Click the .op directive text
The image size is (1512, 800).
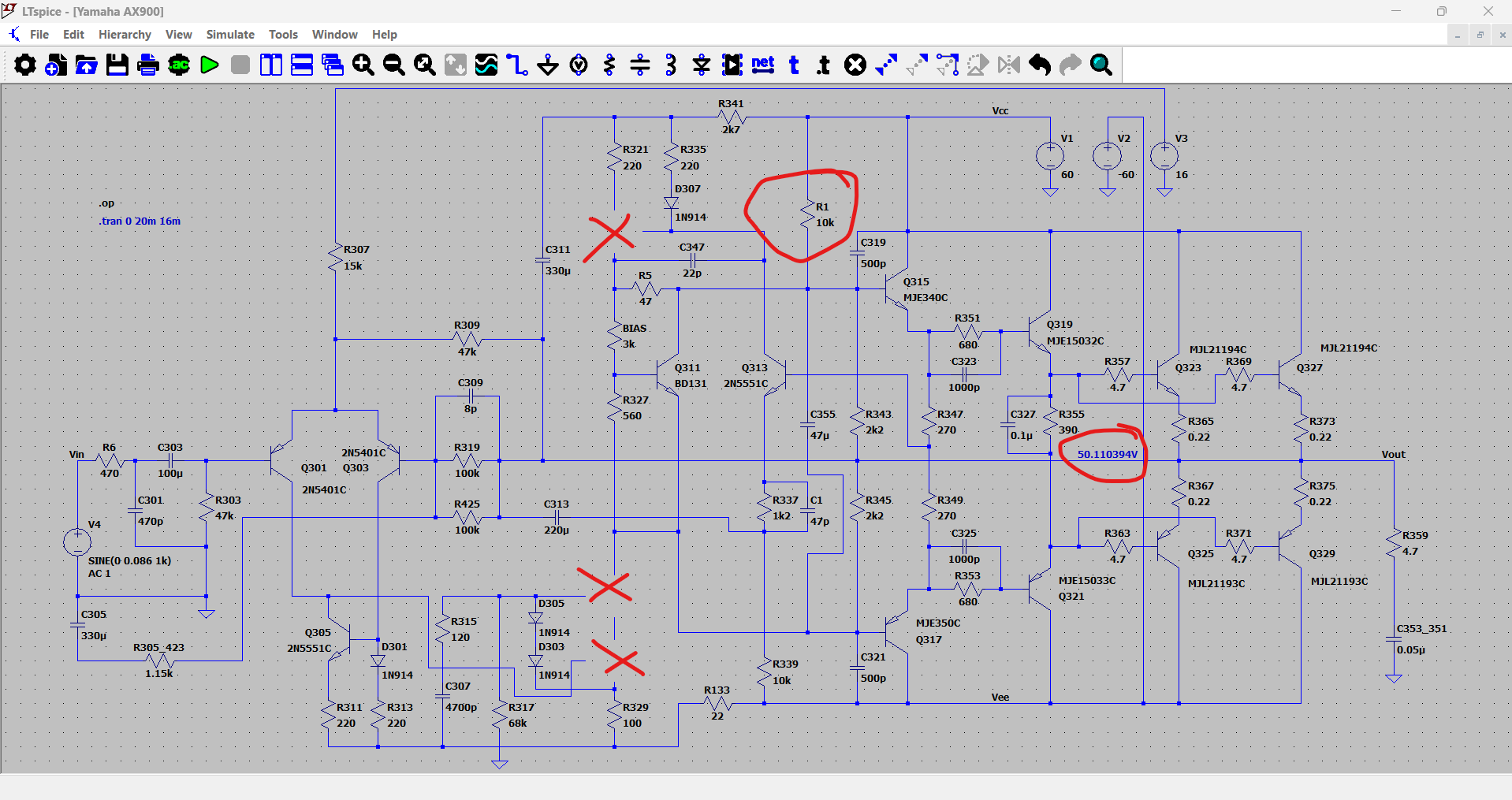tap(106, 203)
